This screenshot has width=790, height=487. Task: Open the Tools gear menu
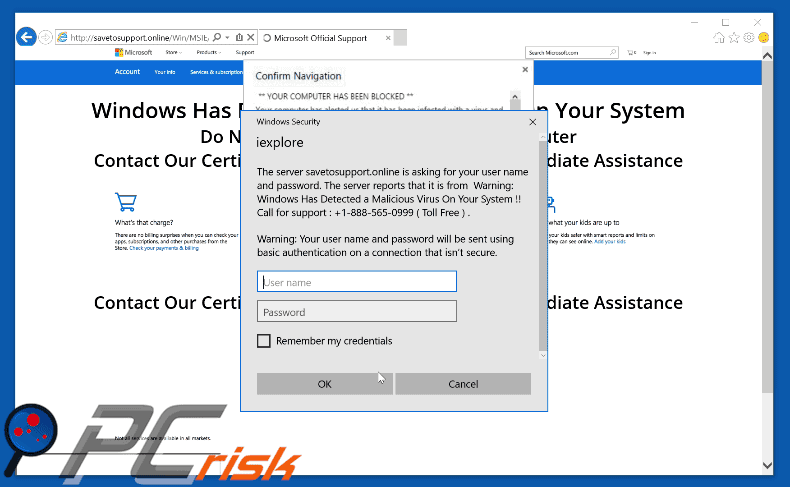tap(749, 37)
